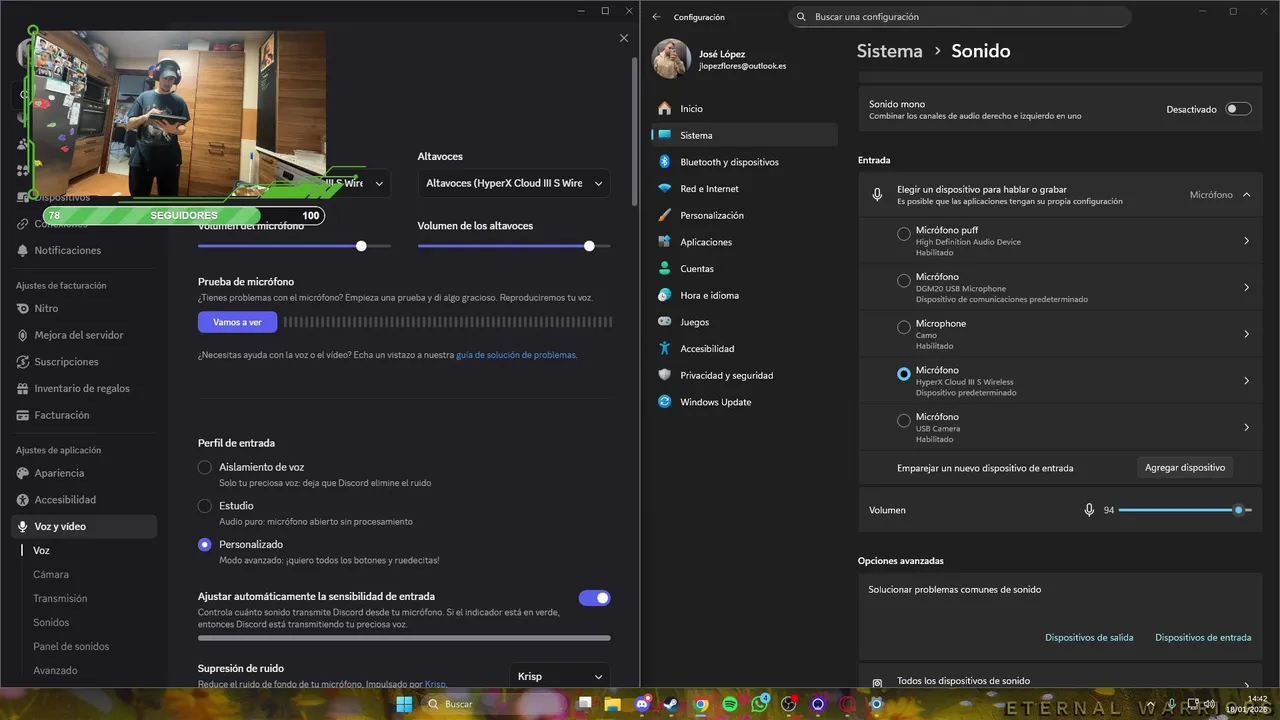Open Hora e idioma settings
The image size is (1280, 720).
click(744, 295)
